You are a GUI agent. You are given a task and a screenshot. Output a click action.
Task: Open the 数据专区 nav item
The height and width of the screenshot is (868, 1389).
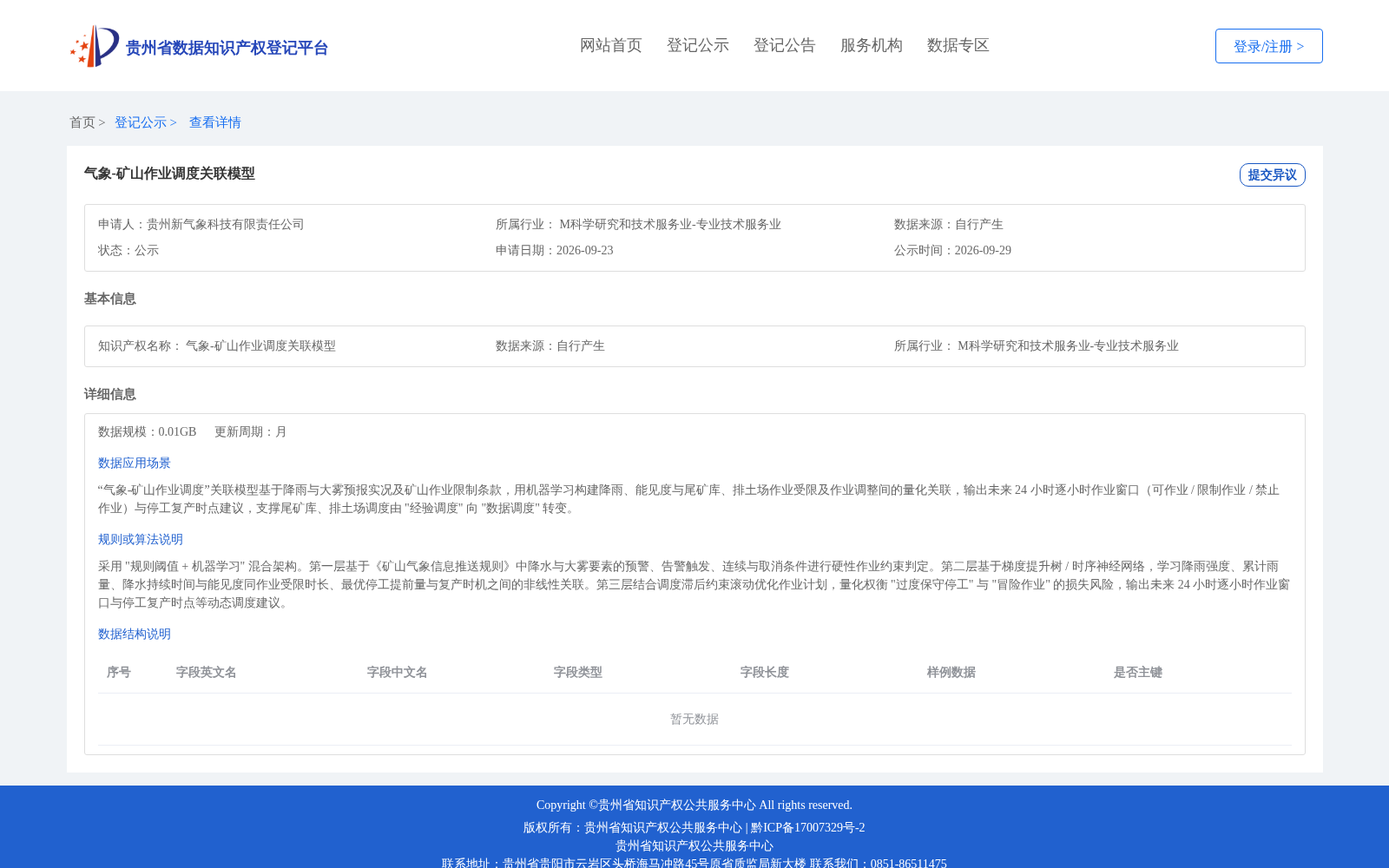958,45
